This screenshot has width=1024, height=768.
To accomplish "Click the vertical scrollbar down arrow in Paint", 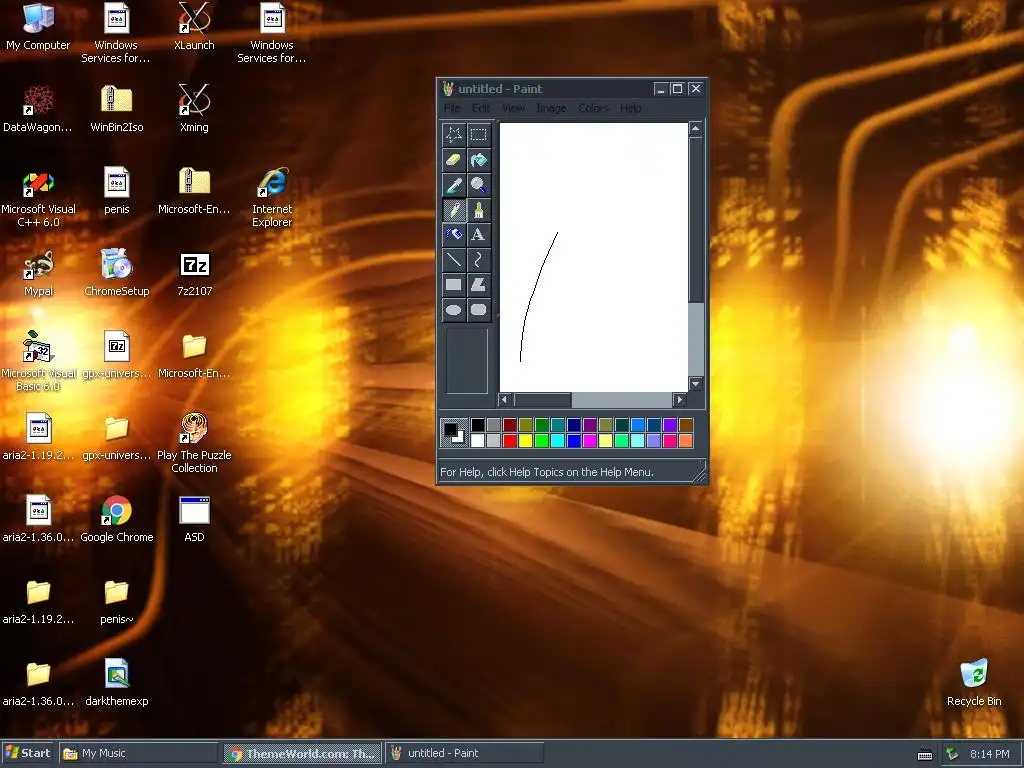I will pos(696,383).
